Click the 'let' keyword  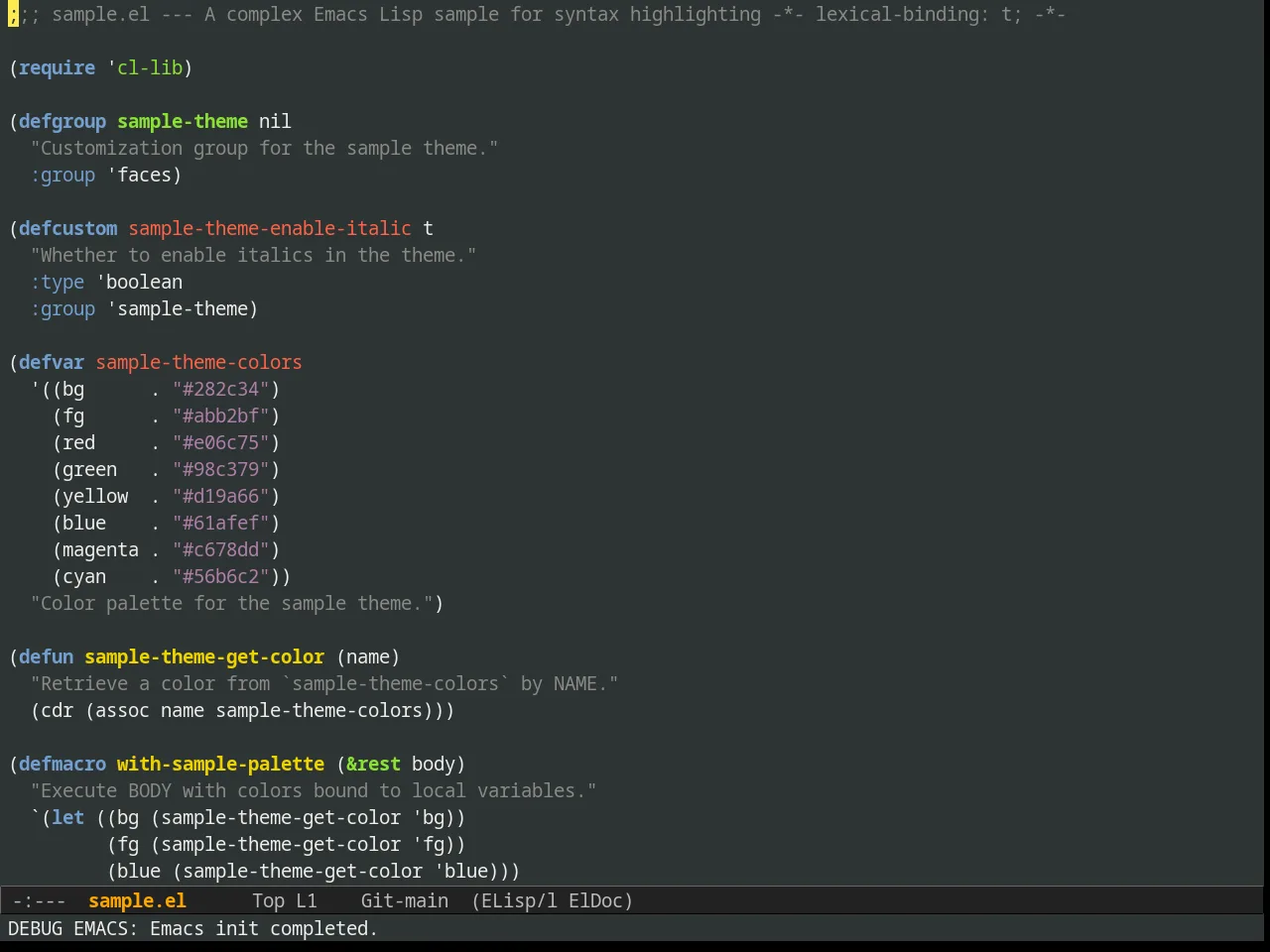coord(67,817)
